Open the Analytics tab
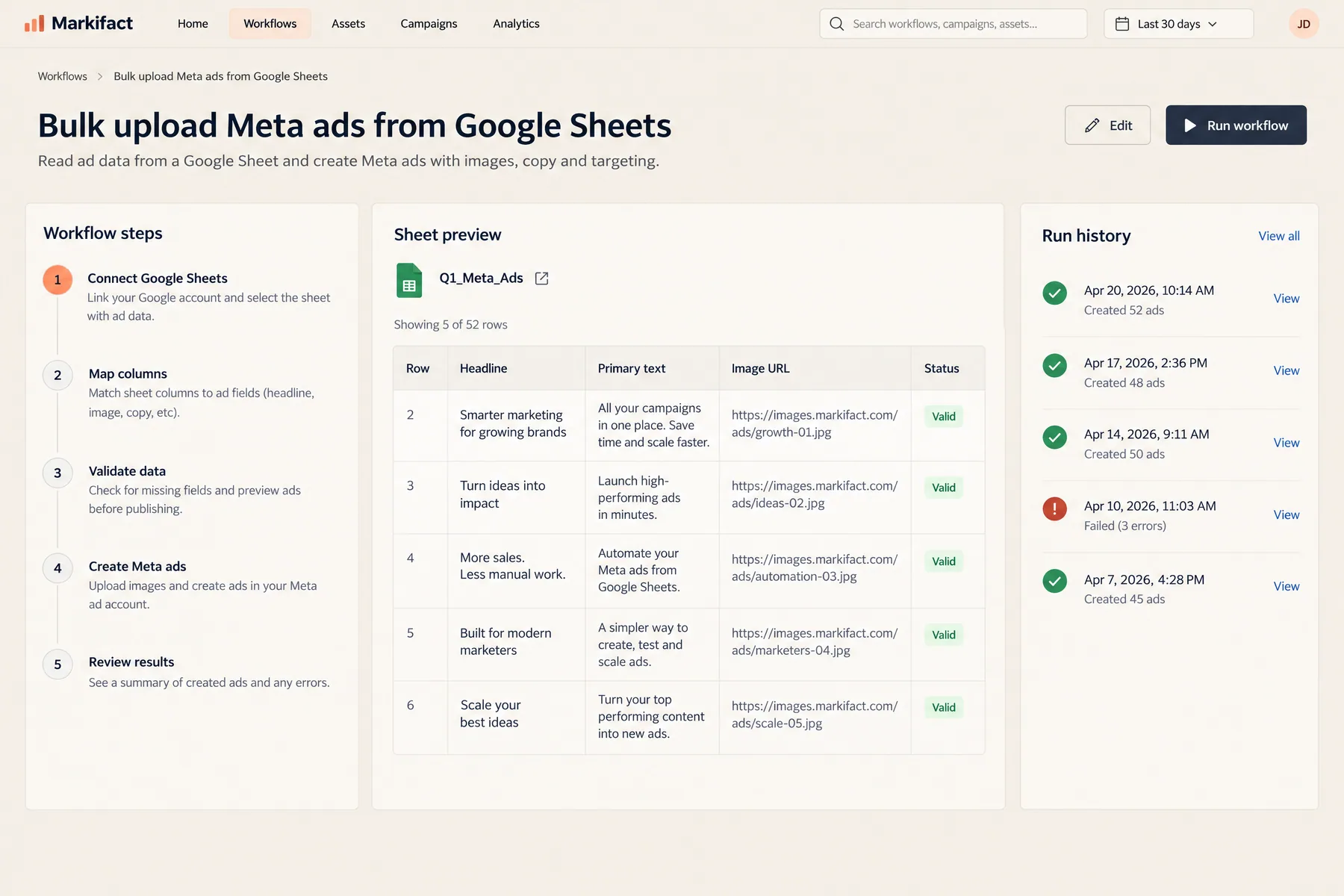 click(516, 24)
